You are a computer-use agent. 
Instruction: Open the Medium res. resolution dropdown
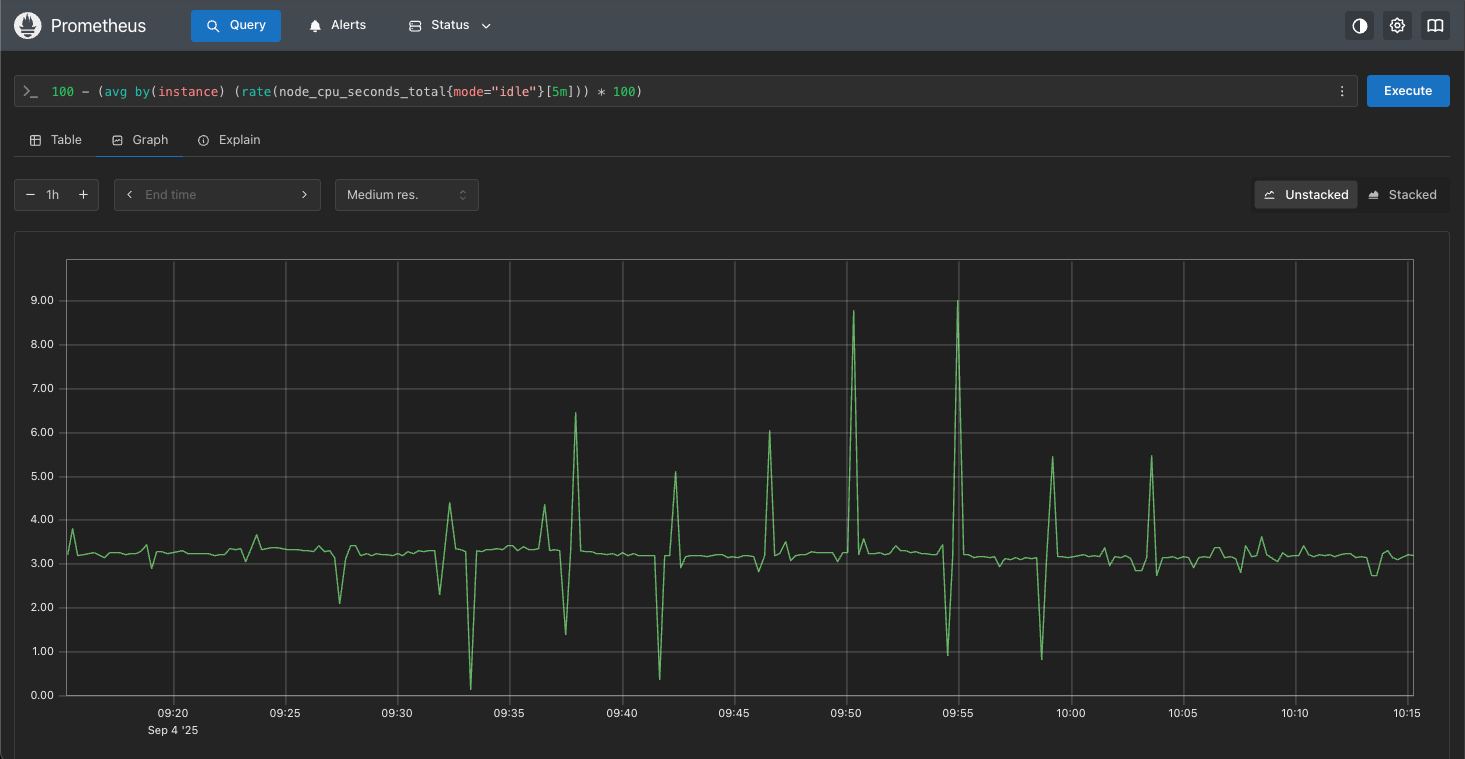(406, 195)
